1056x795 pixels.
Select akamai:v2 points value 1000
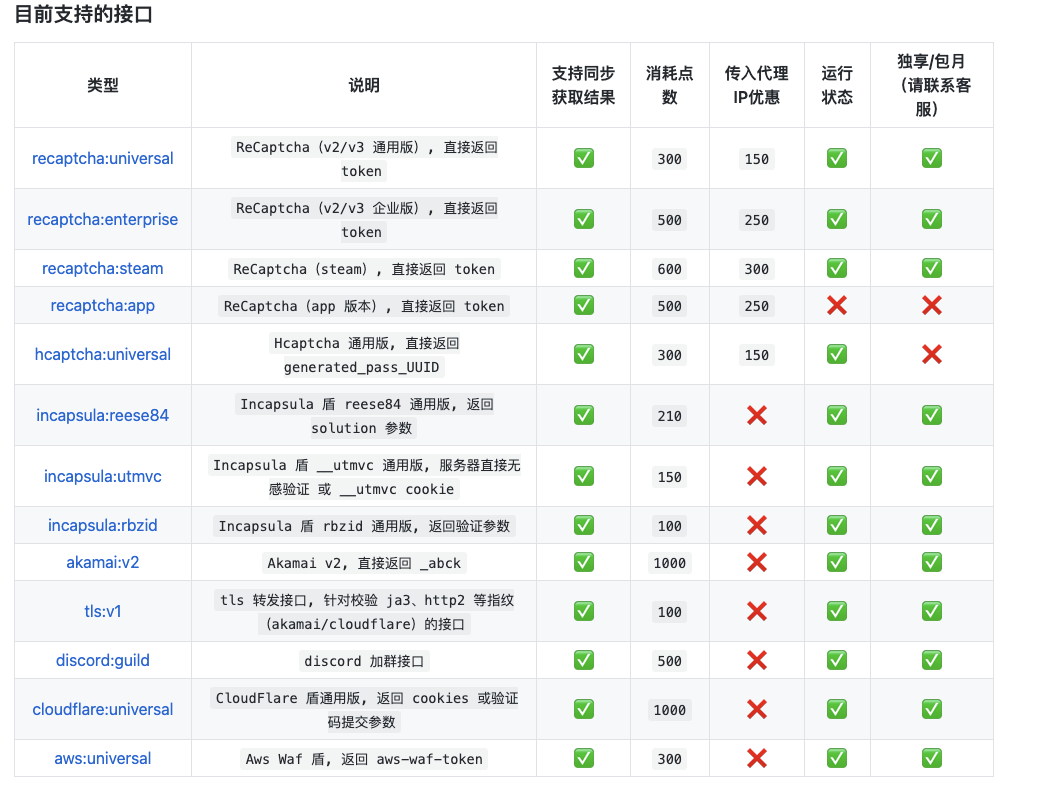tap(669, 563)
